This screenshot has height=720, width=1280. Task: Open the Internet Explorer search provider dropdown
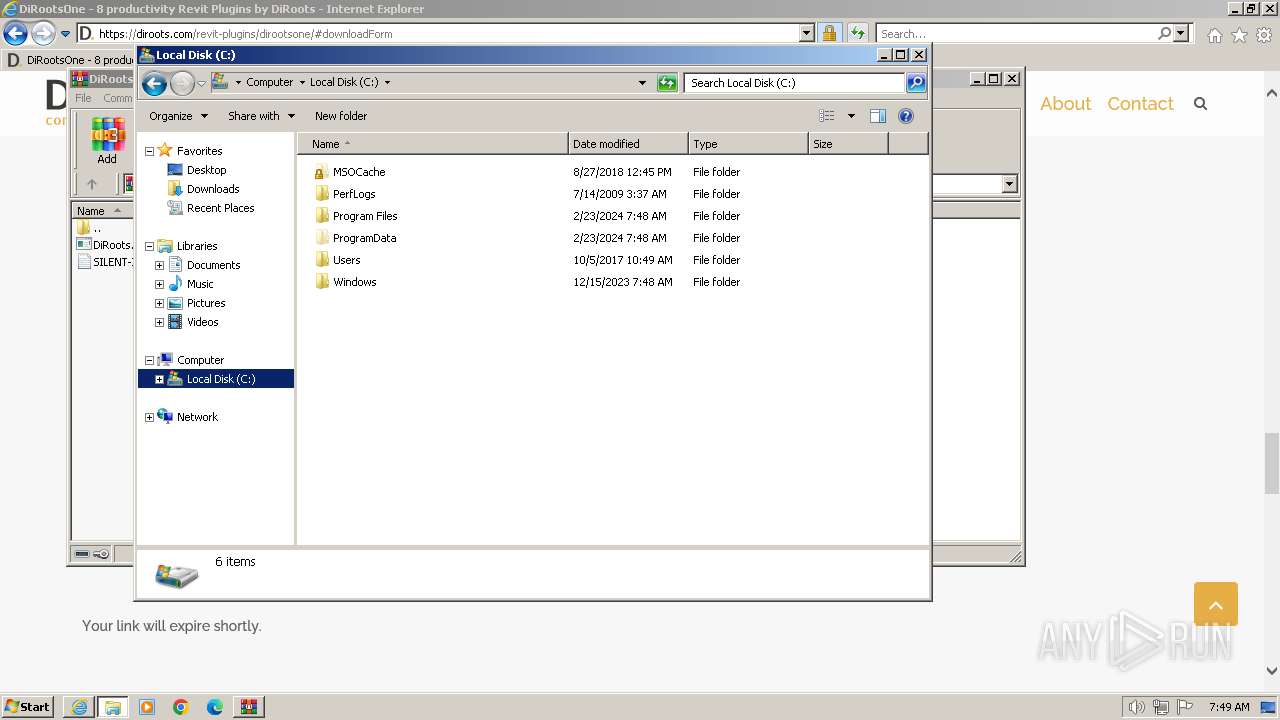[x=1181, y=34]
